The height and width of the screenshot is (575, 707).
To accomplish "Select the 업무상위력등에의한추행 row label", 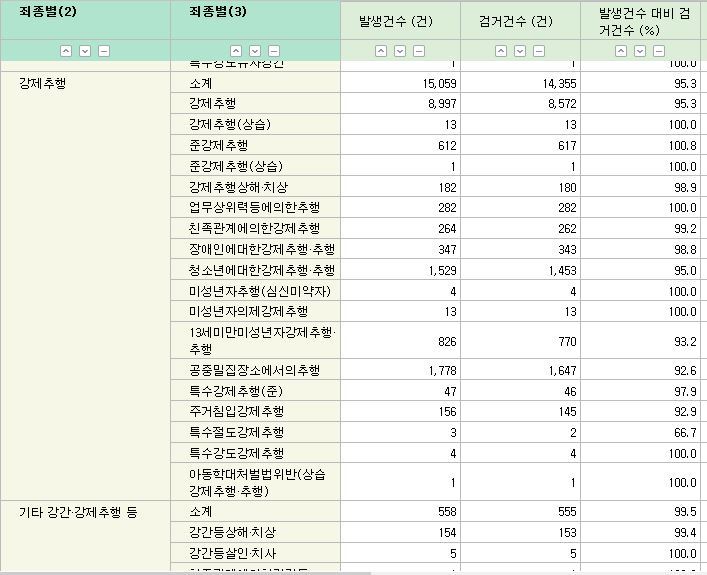I will (x=254, y=207).
